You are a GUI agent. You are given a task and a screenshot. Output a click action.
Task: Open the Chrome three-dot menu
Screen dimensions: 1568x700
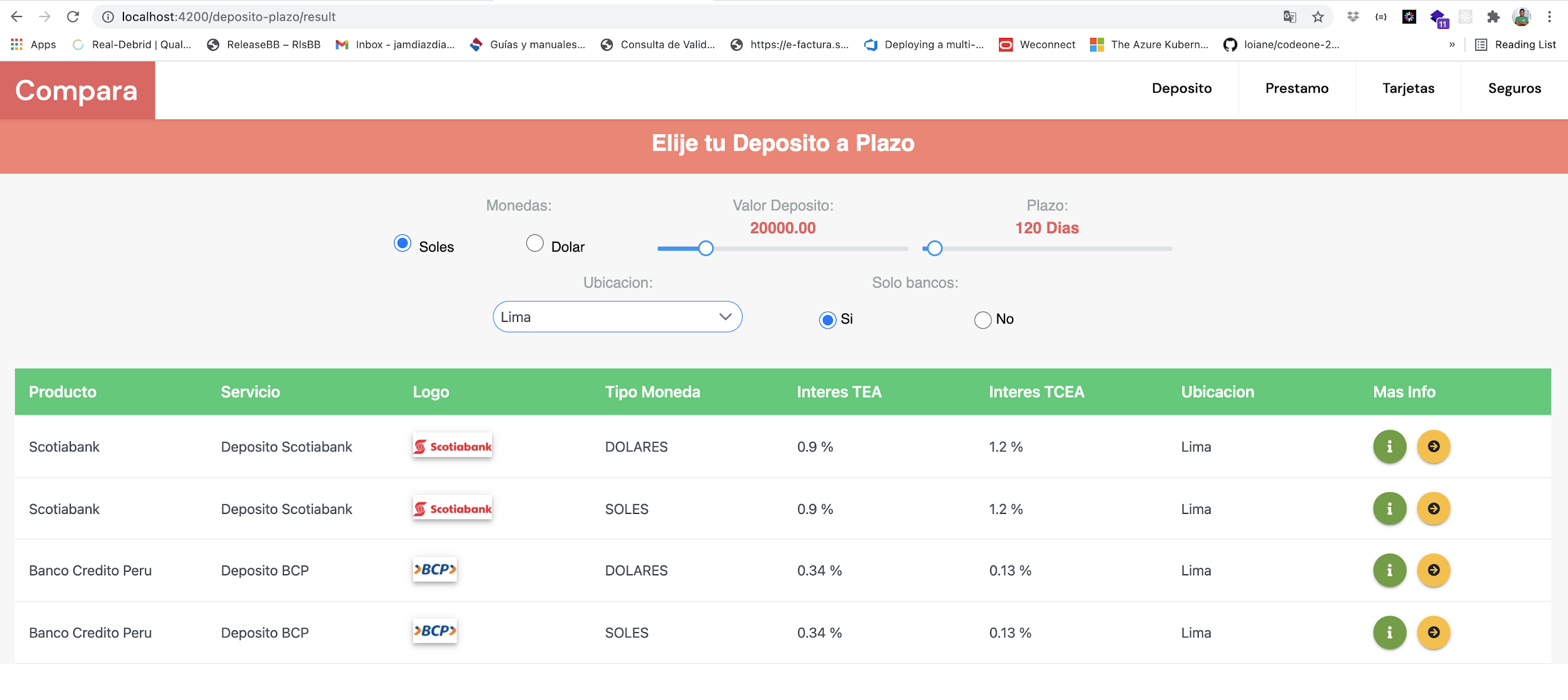pos(1549,17)
